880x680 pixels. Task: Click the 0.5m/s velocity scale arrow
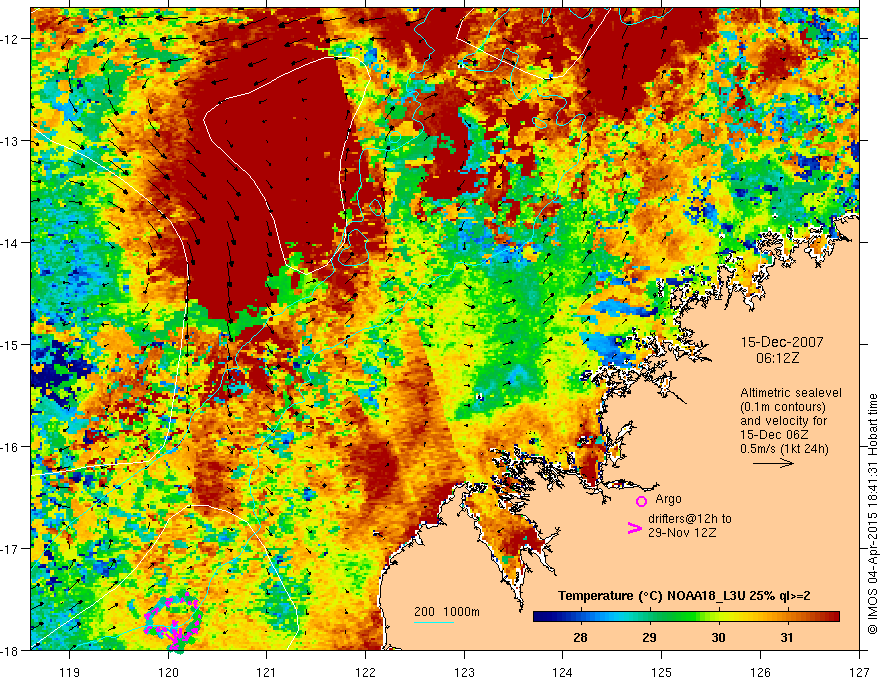coord(773,463)
